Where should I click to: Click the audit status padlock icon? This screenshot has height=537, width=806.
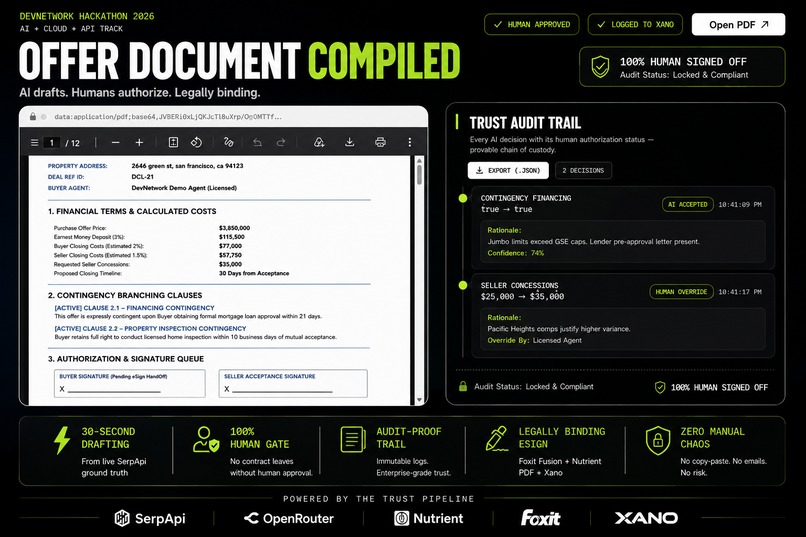pos(463,386)
